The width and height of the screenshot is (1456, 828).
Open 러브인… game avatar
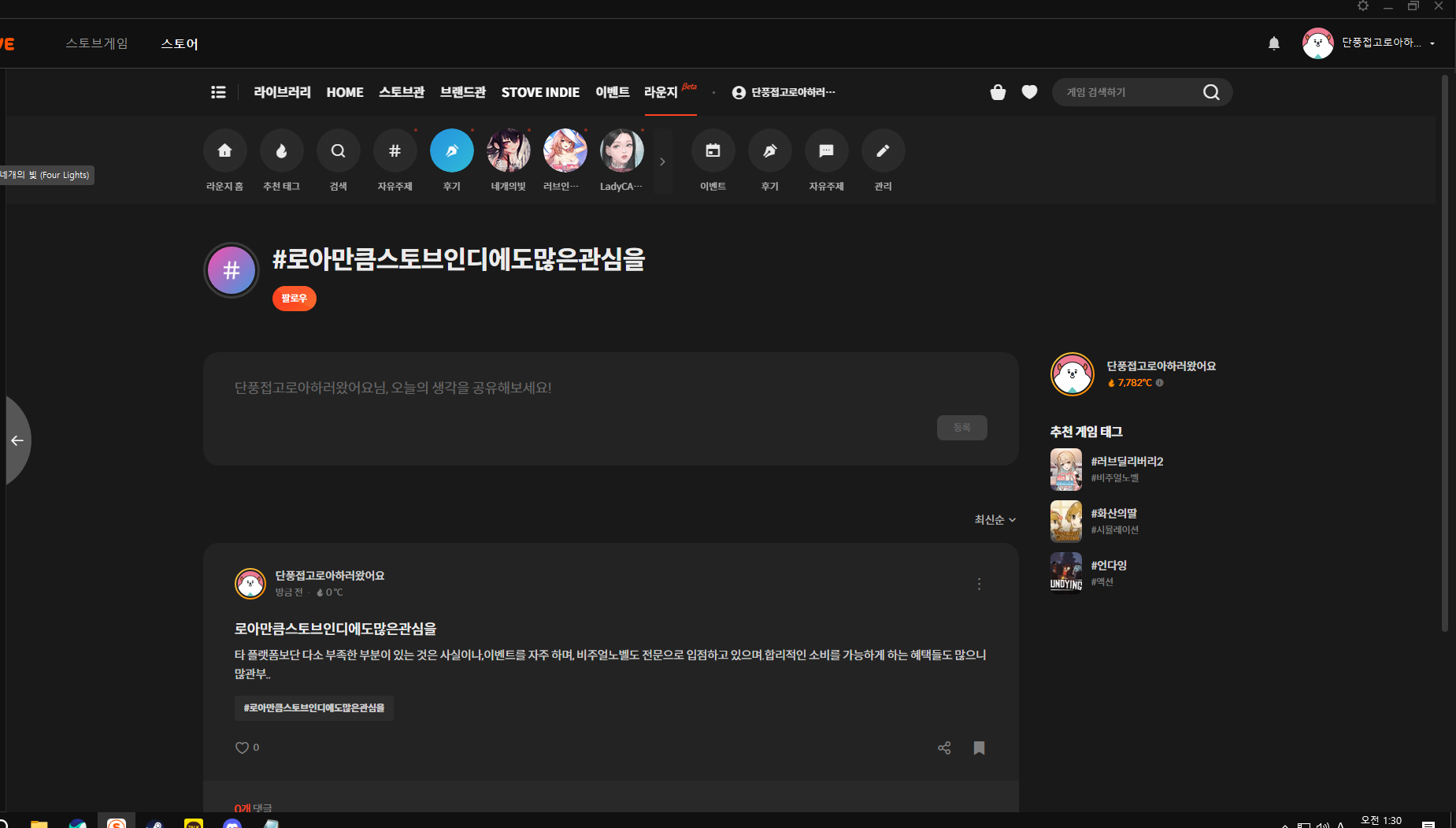click(x=565, y=150)
